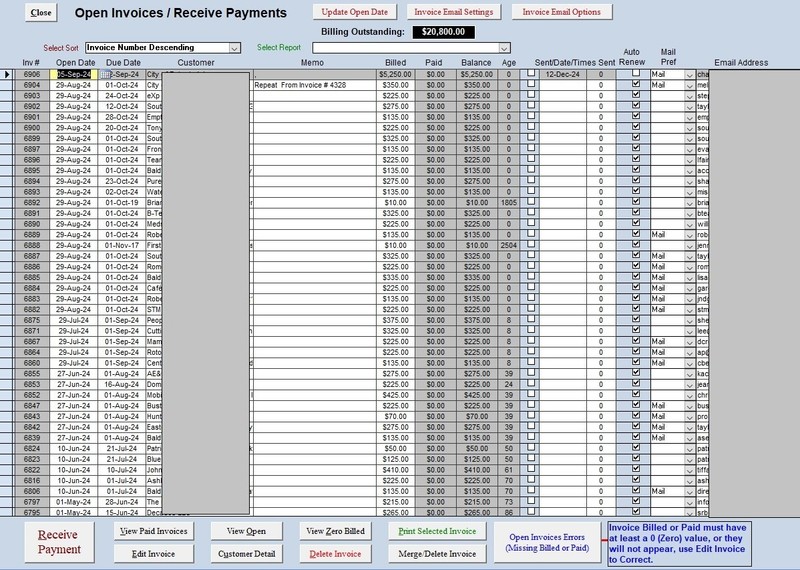The height and width of the screenshot is (570, 800).
Task: Check the Sent checkbox for invoice 6906
Action: pos(531,73)
